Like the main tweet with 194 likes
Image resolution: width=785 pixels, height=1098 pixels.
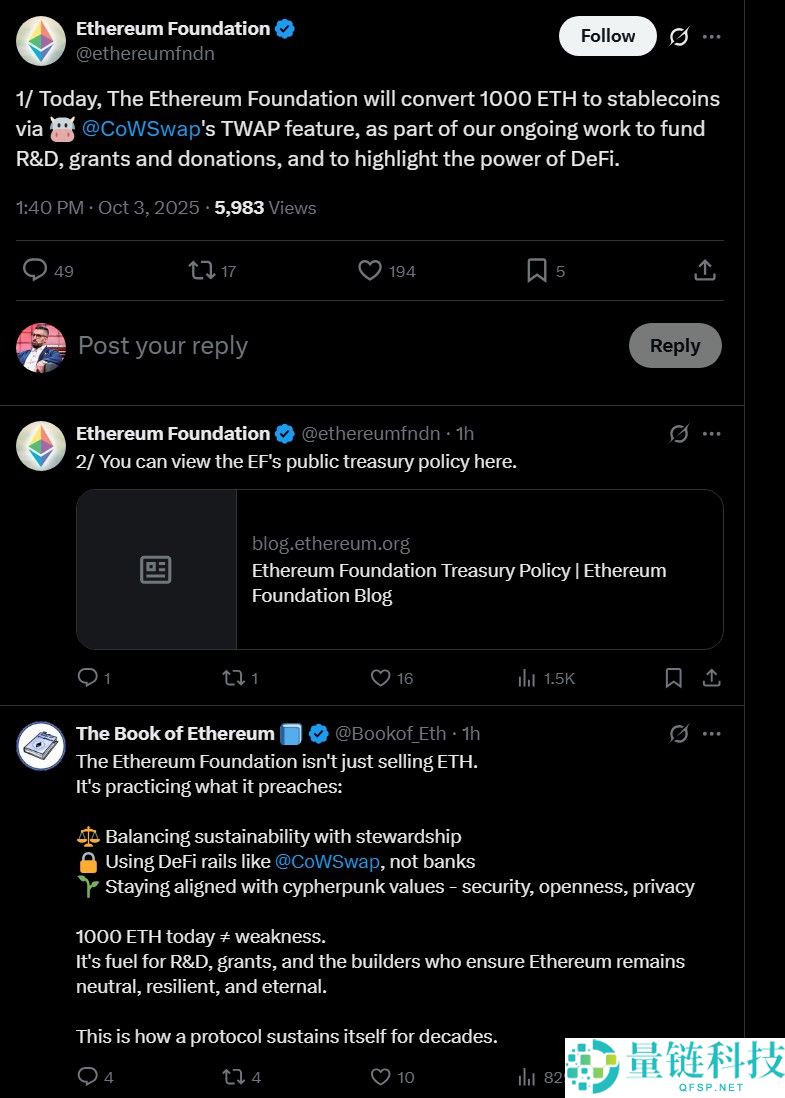pyautogui.click(x=370, y=270)
